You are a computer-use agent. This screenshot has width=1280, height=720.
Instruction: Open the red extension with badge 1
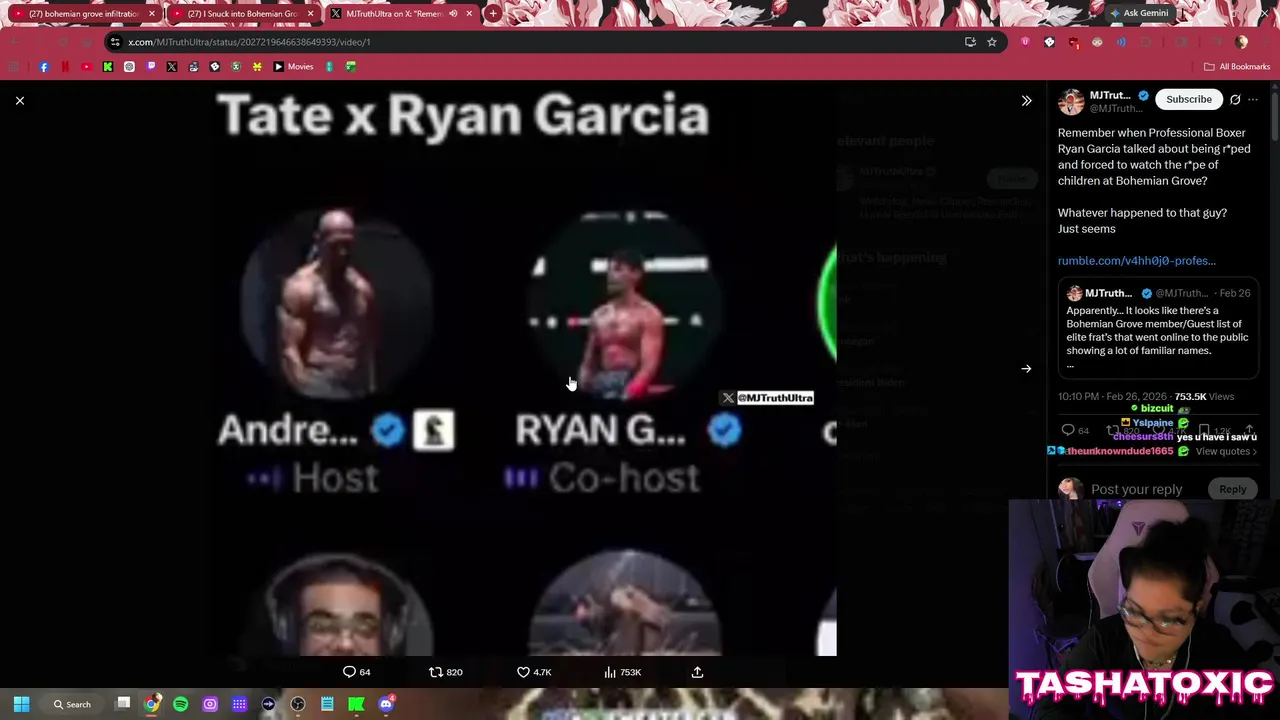point(1073,42)
